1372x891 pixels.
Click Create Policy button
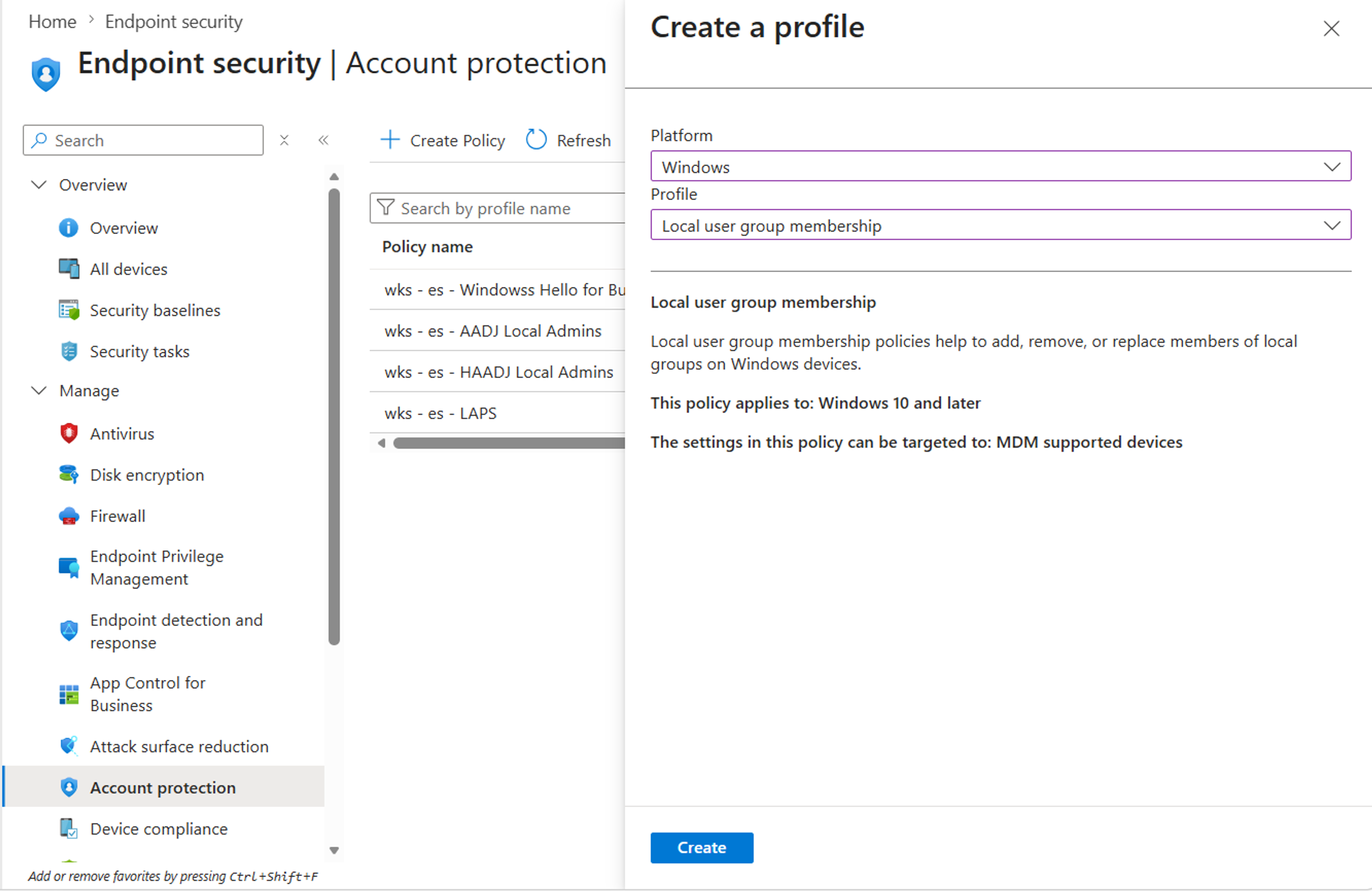[443, 140]
